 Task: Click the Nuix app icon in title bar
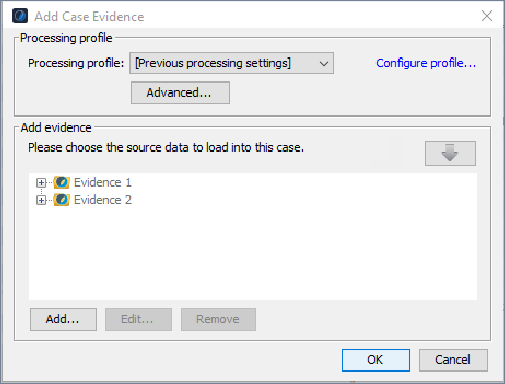coord(20,16)
